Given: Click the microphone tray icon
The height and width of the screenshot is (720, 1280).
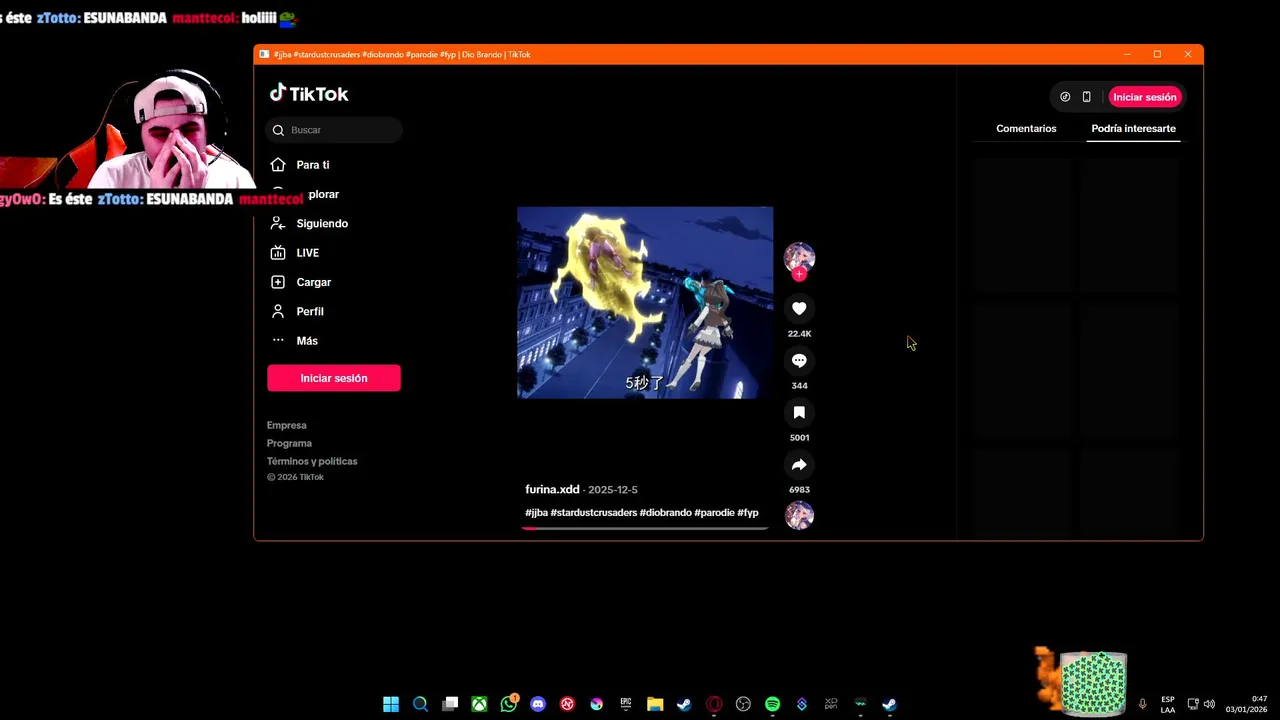Looking at the screenshot, I should (x=1142, y=704).
